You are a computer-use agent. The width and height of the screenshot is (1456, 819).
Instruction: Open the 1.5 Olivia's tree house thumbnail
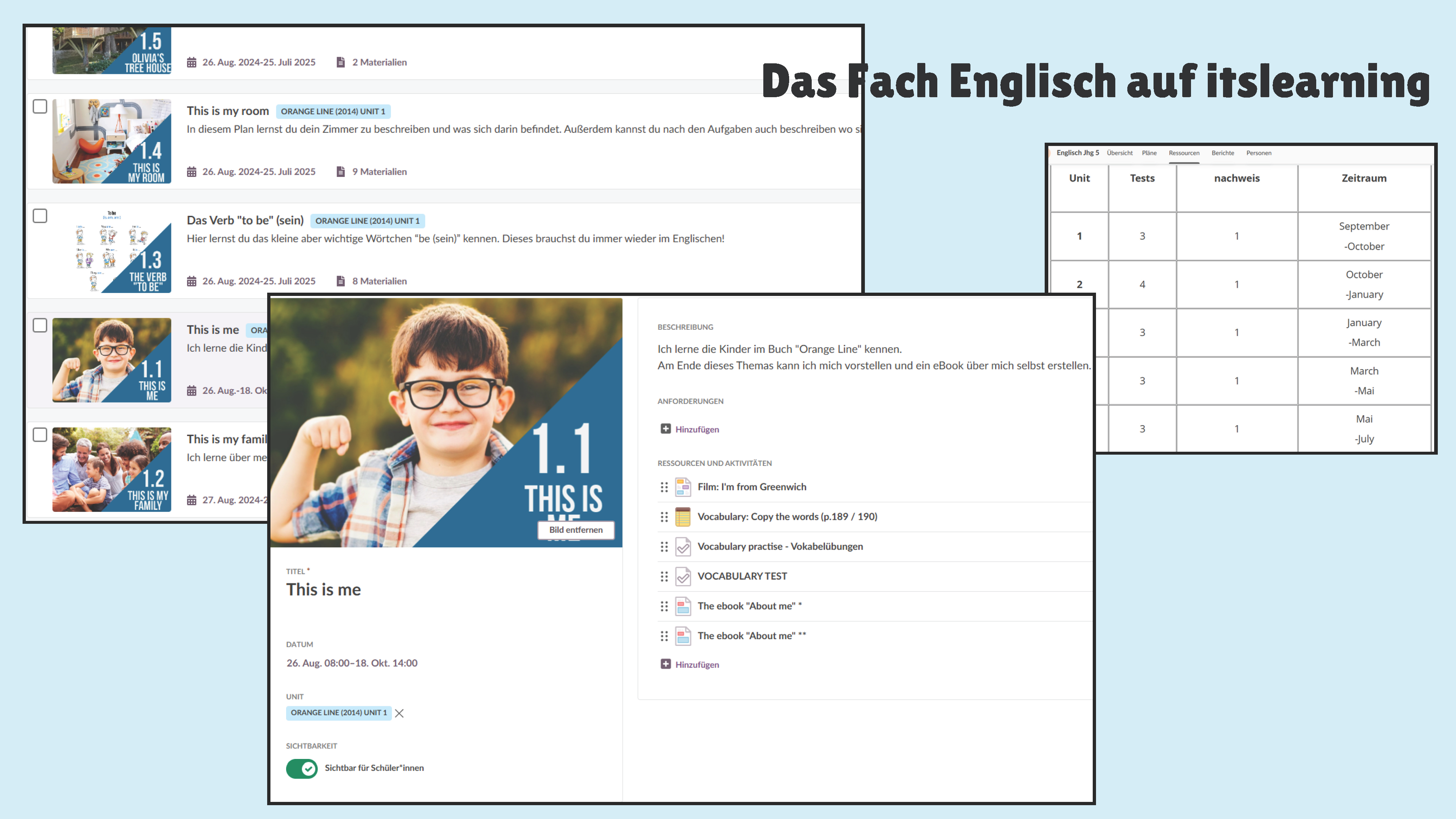pos(111,51)
